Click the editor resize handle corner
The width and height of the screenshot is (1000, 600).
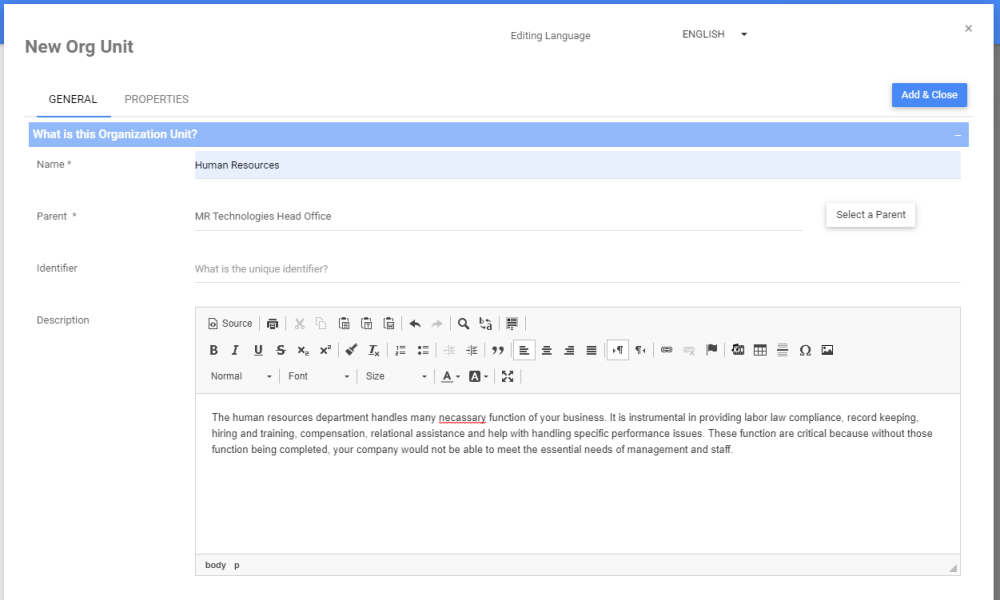(953, 567)
